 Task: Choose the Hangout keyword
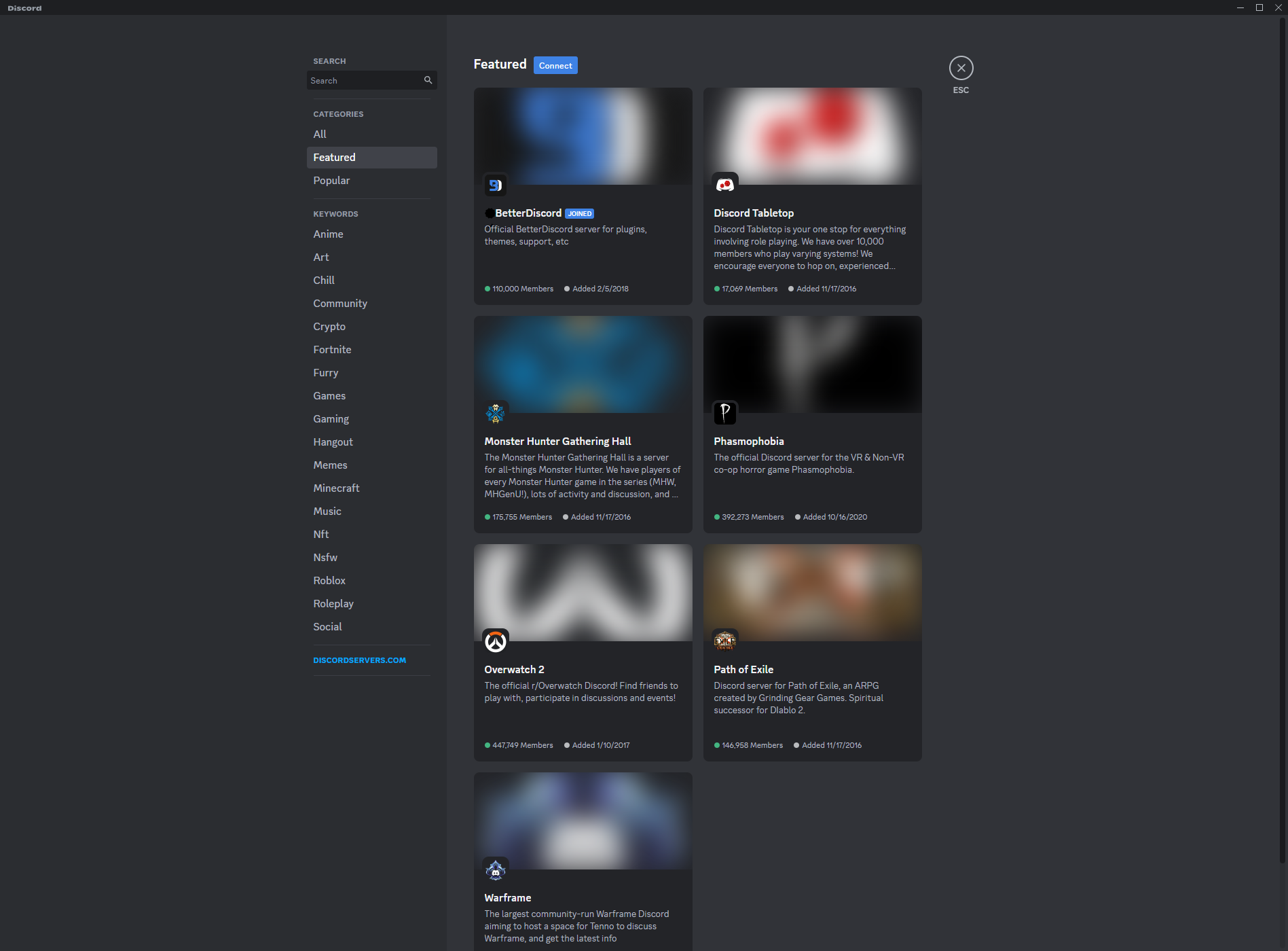pyautogui.click(x=371, y=442)
